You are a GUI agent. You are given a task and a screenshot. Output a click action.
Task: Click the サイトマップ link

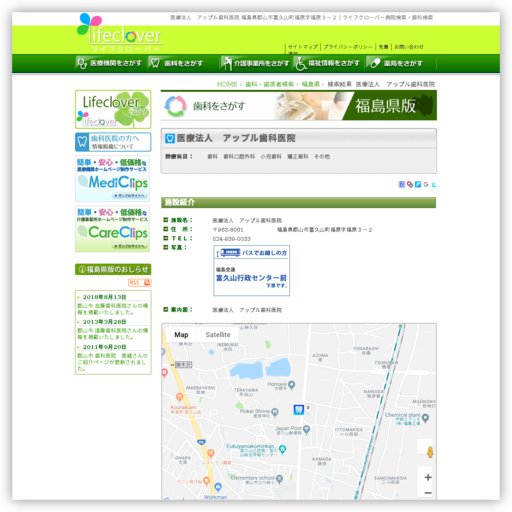point(303,47)
